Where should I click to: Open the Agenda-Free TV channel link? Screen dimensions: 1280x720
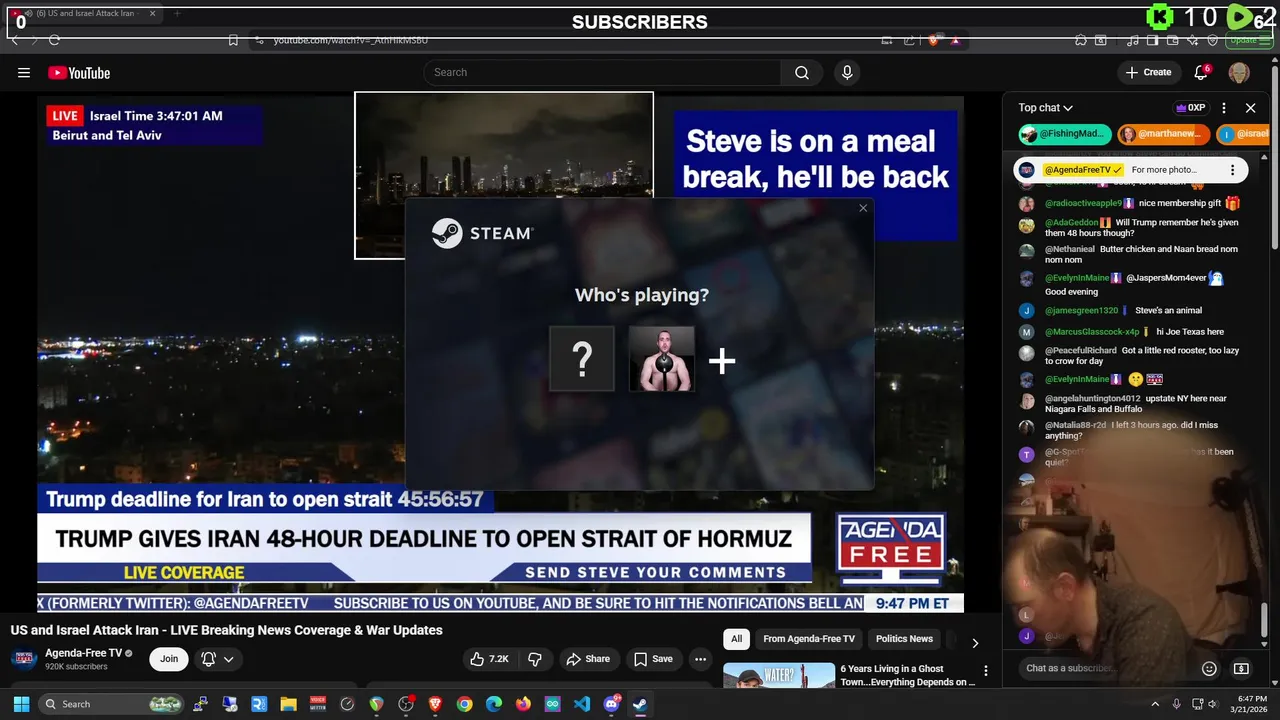coord(83,653)
